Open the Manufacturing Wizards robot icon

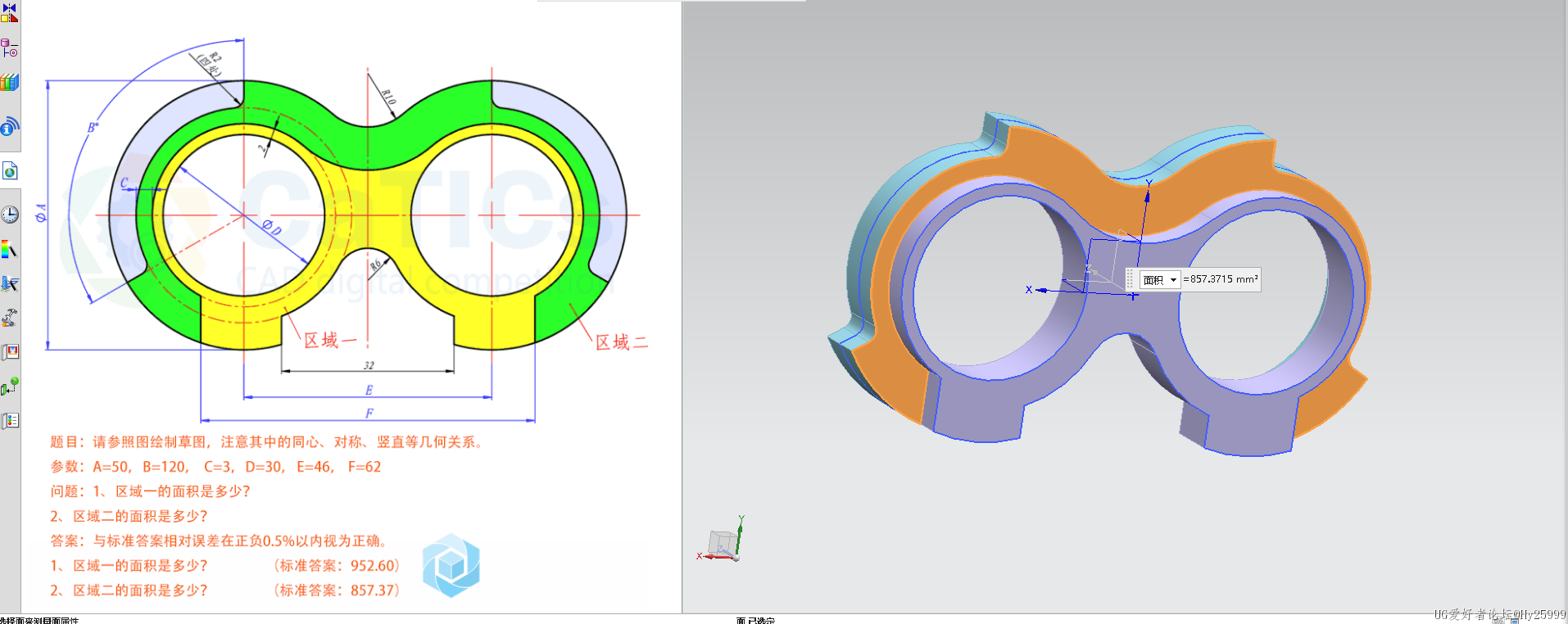click(10, 318)
